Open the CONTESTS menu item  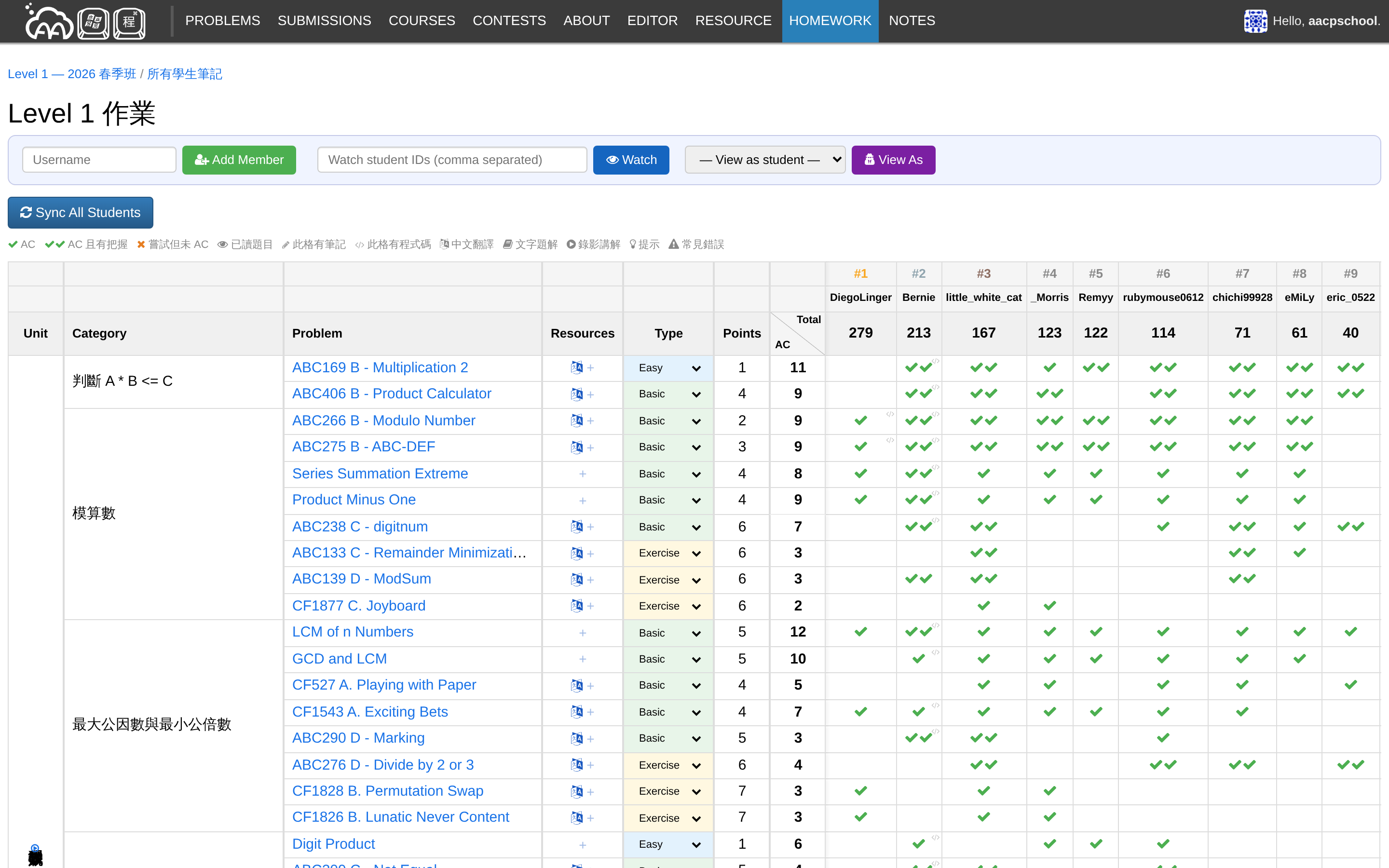(x=508, y=21)
